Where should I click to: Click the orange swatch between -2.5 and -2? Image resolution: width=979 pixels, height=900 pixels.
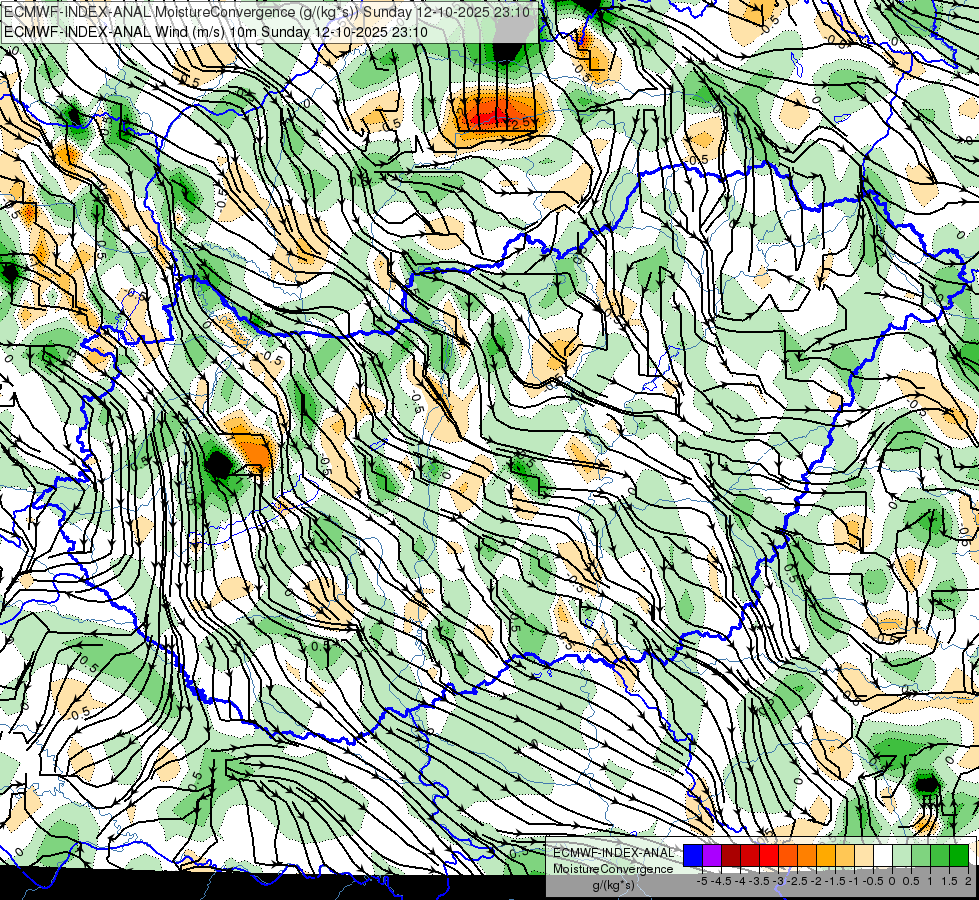[x=807, y=855]
